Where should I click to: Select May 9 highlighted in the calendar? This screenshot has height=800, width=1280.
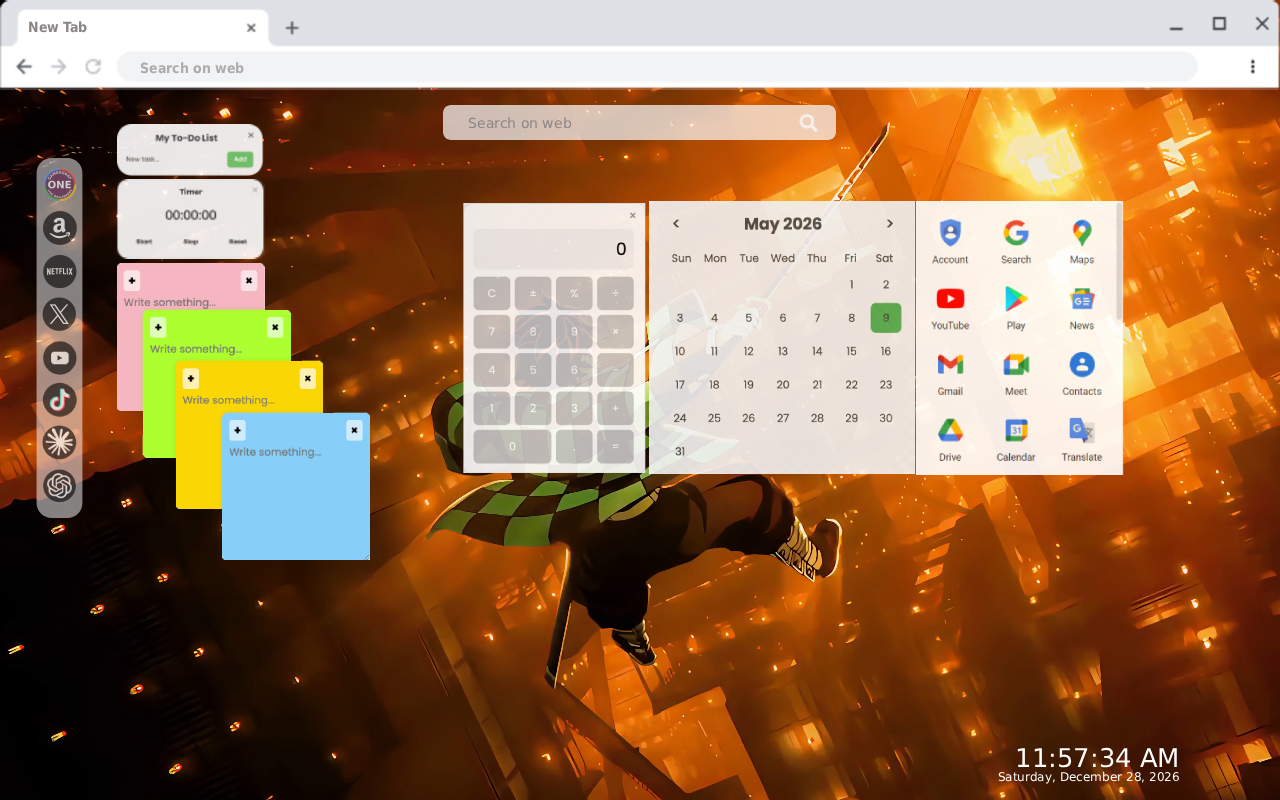(886, 318)
